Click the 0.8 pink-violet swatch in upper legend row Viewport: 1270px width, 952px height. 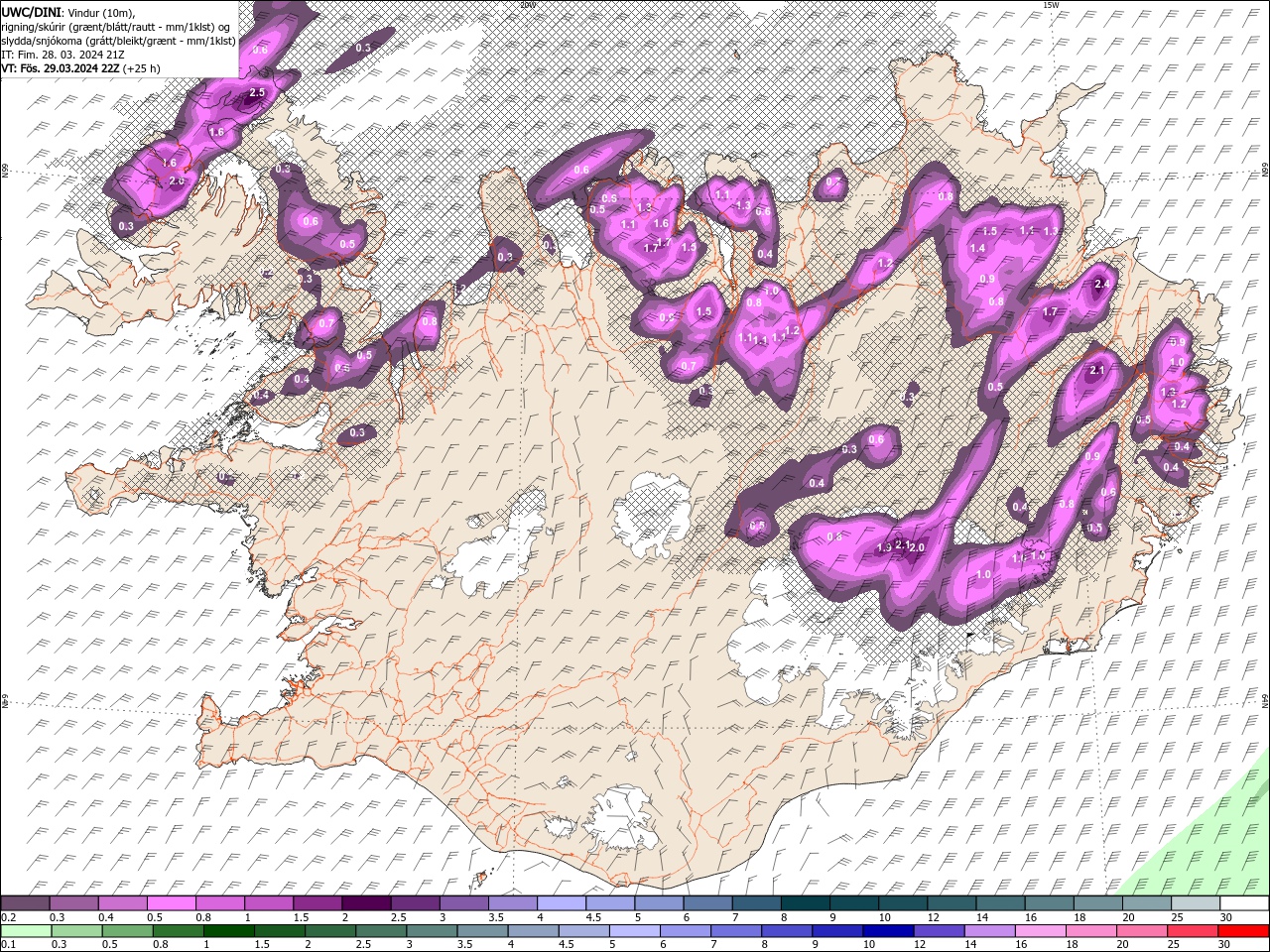pos(219,903)
